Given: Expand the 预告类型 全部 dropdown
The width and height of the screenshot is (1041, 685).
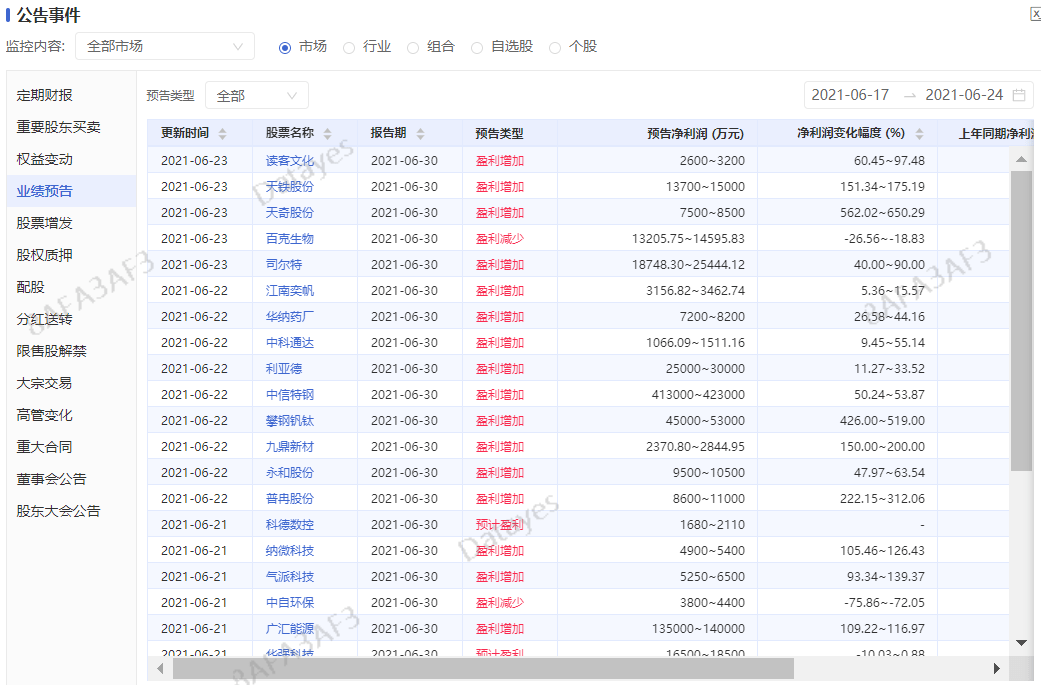Looking at the screenshot, I should click(x=257, y=95).
